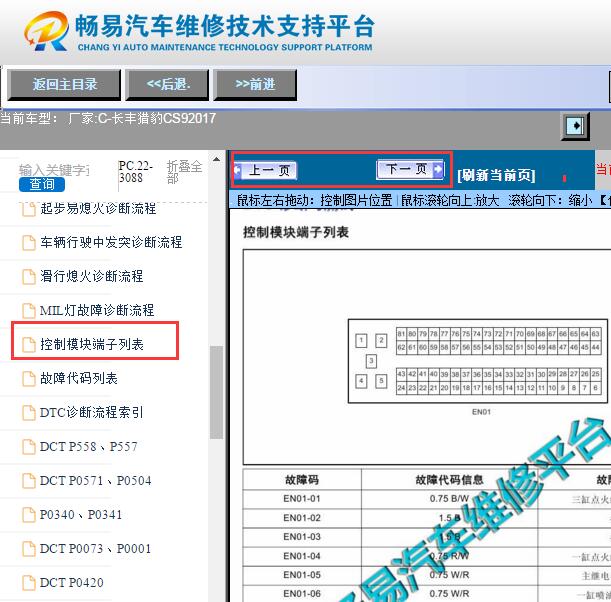This screenshot has width=611, height=602.
Task: Click document icon beside MIL灯故障诊断流程
Action: [x=29, y=311]
